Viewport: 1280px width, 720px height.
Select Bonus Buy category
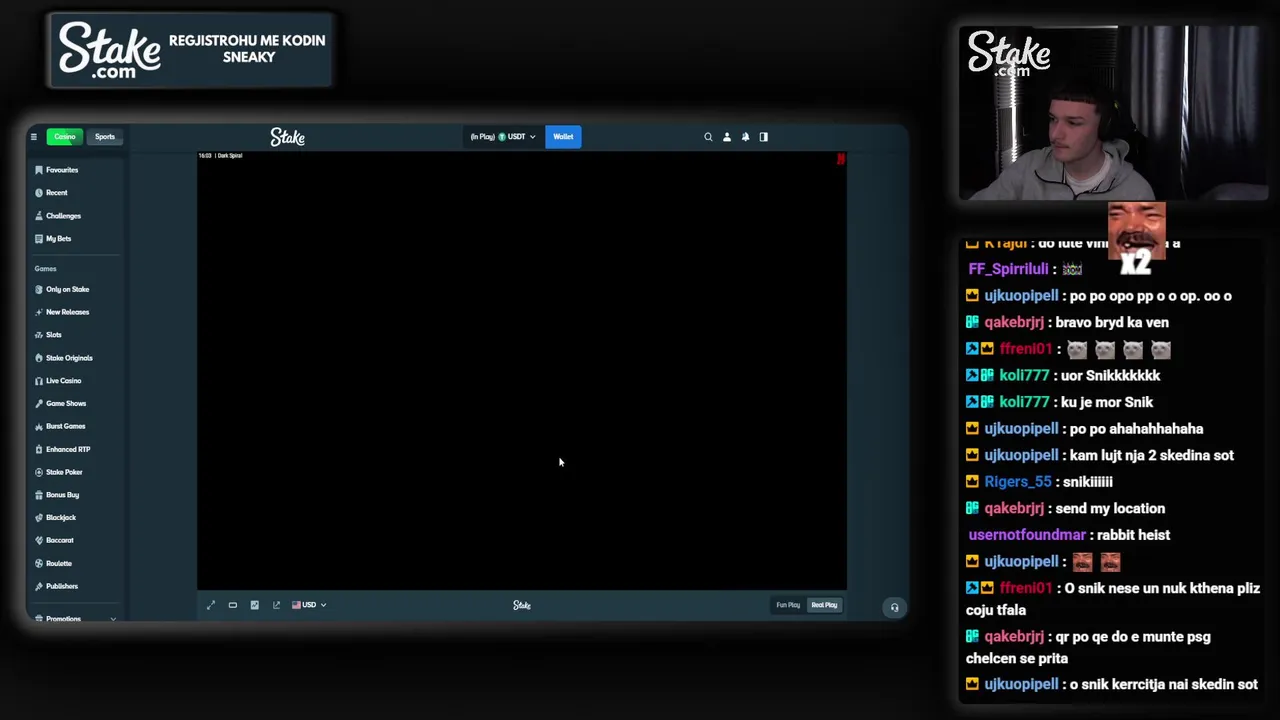[x=75, y=495]
